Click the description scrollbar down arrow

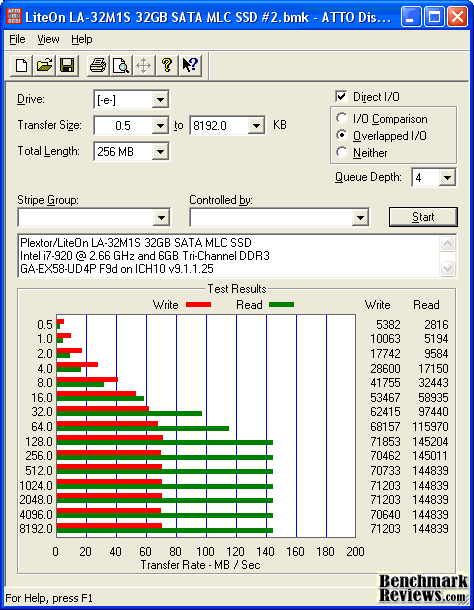448,268
